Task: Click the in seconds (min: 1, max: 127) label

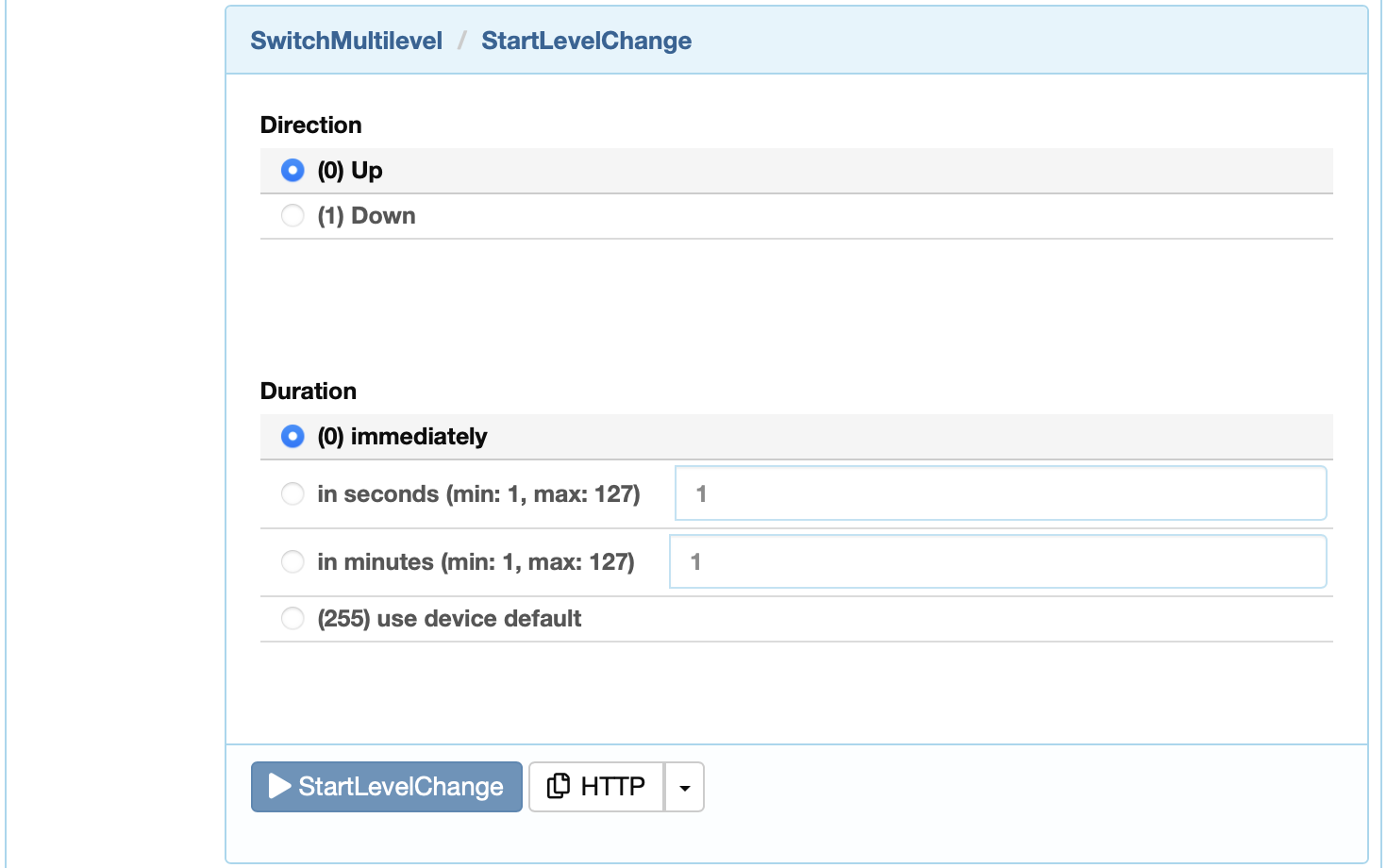Action: coord(479,493)
